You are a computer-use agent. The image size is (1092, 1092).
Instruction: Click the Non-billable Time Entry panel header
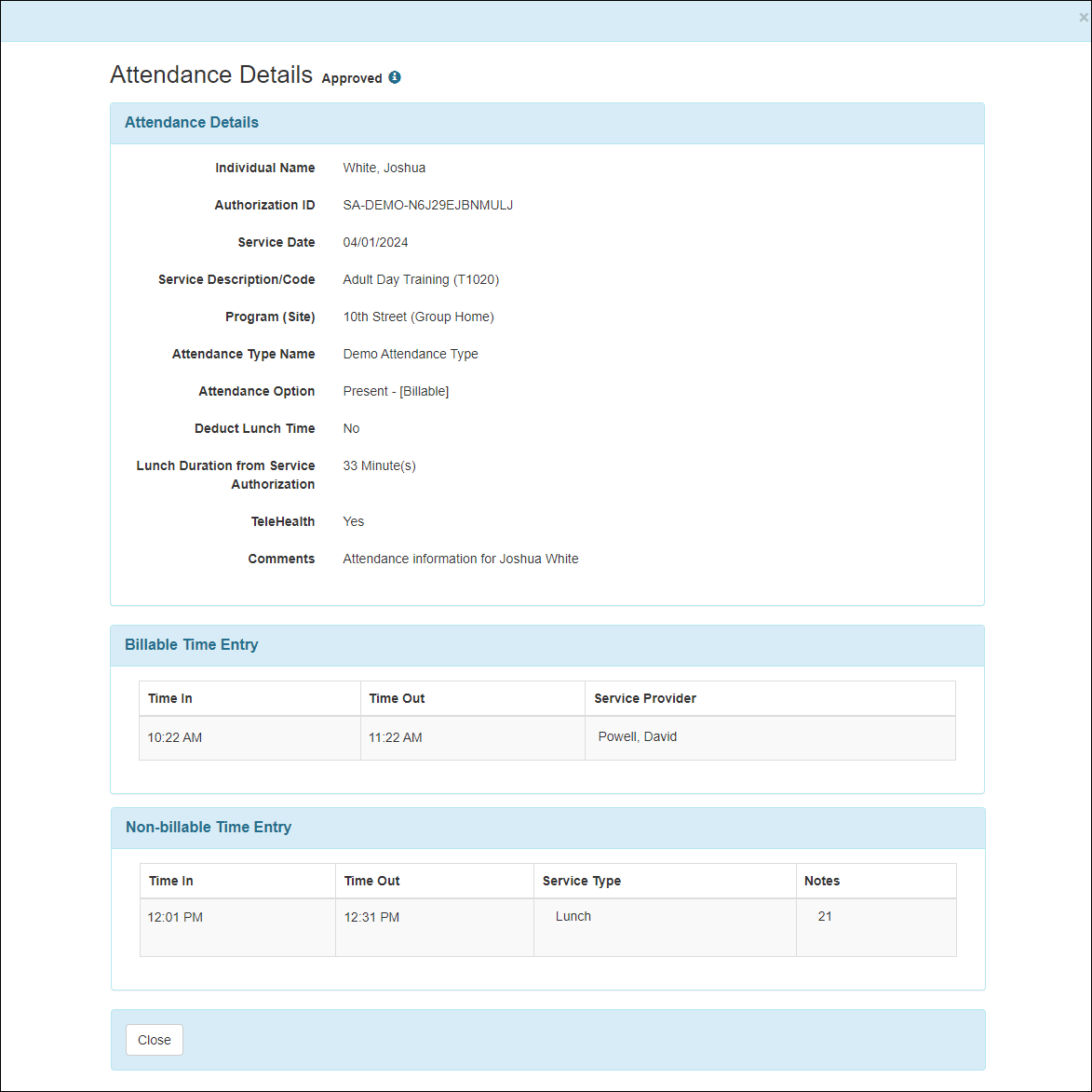(x=547, y=828)
